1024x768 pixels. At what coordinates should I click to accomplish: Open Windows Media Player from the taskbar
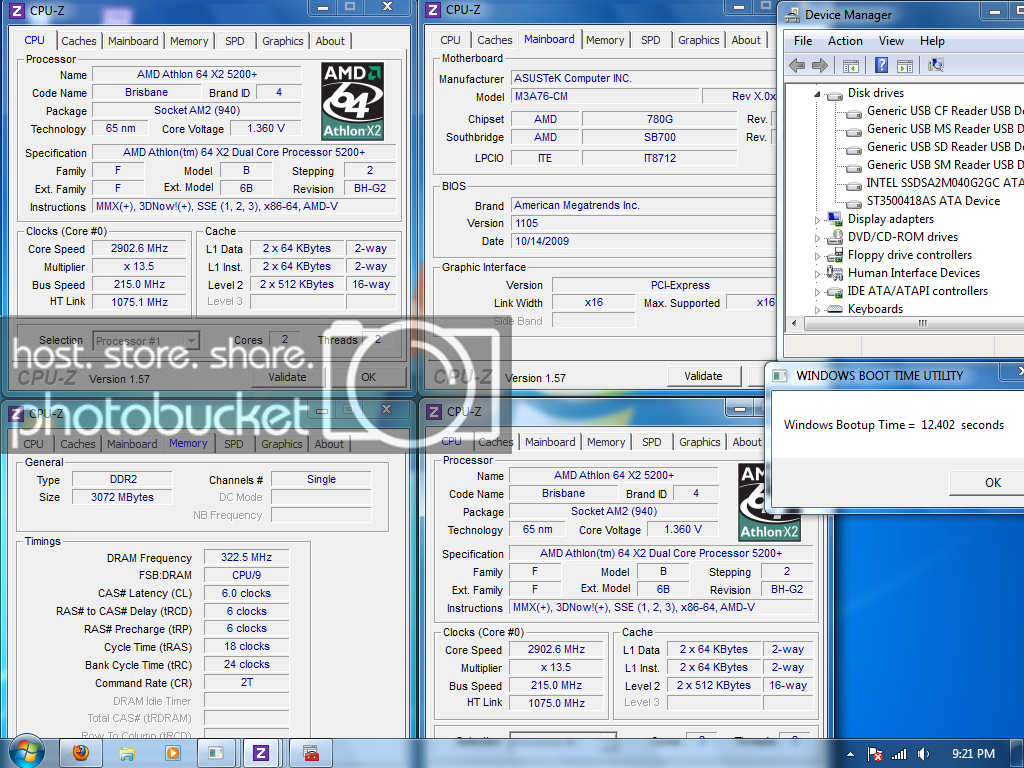click(x=172, y=753)
